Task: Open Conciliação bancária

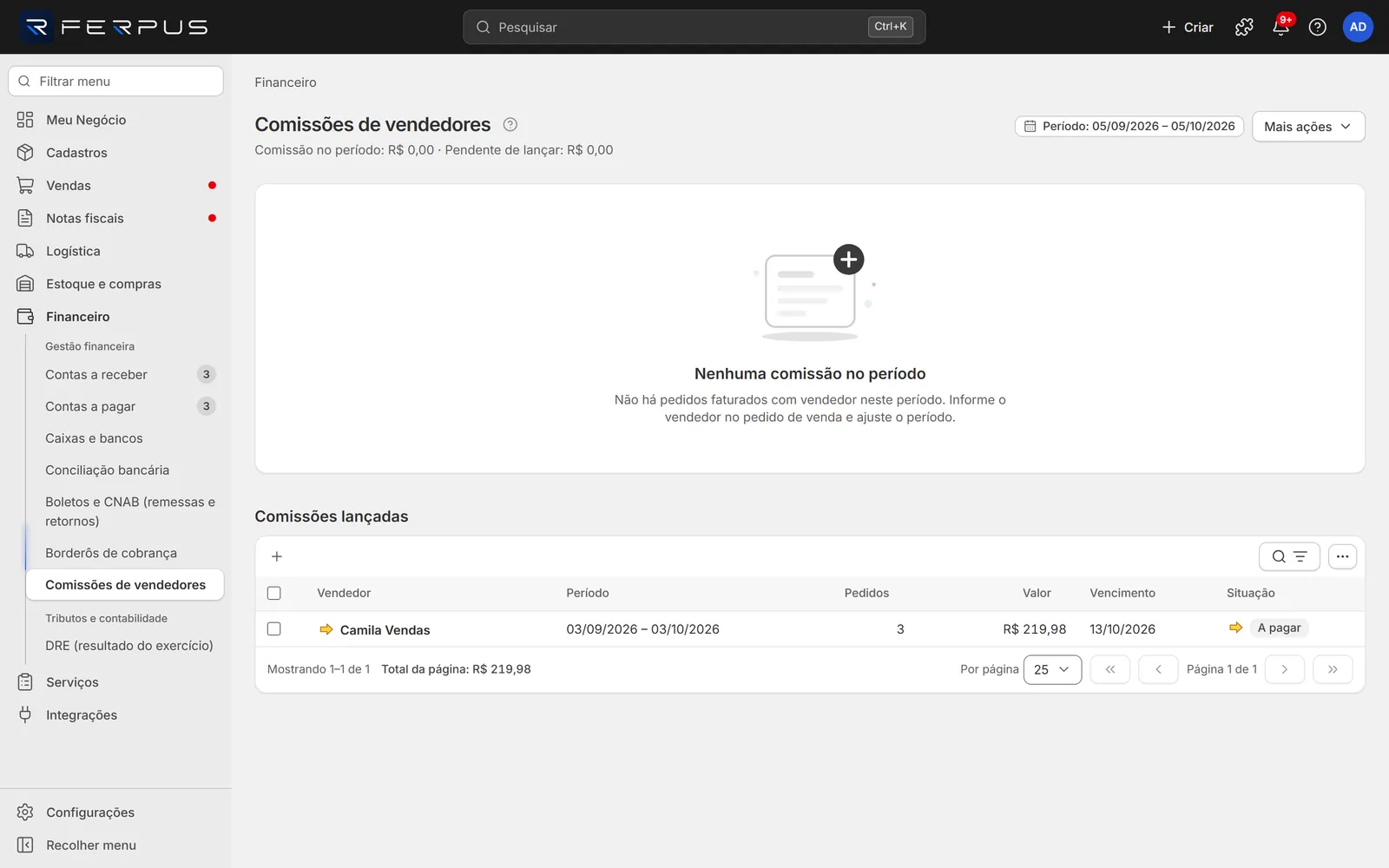Action: tap(124, 470)
